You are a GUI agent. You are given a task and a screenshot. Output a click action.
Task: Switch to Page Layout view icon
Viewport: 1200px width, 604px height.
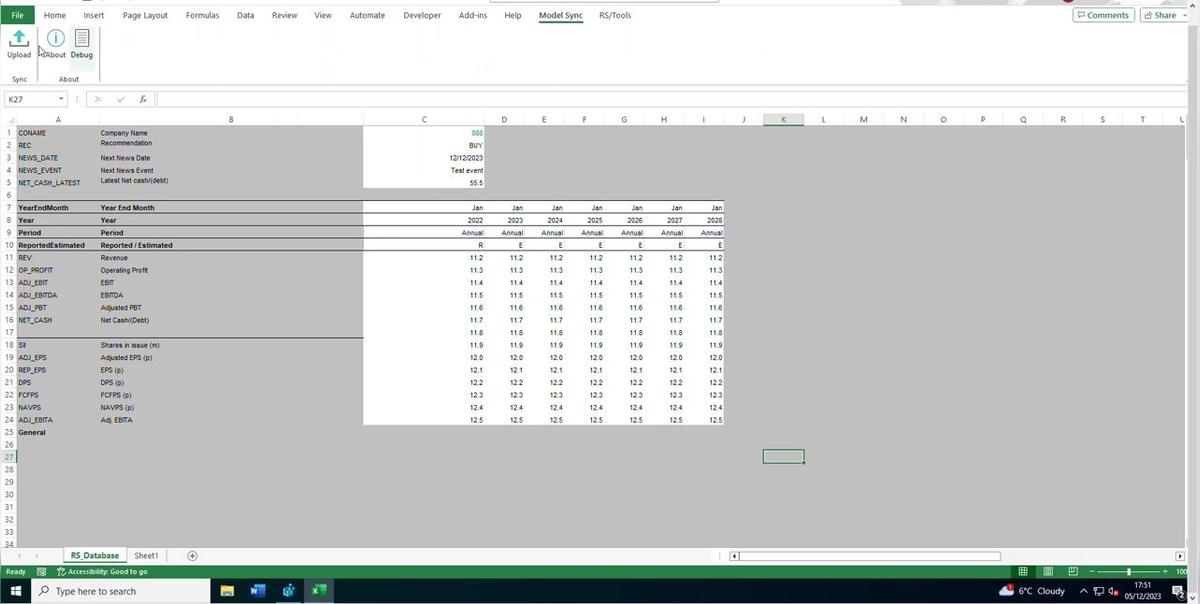coord(1048,571)
